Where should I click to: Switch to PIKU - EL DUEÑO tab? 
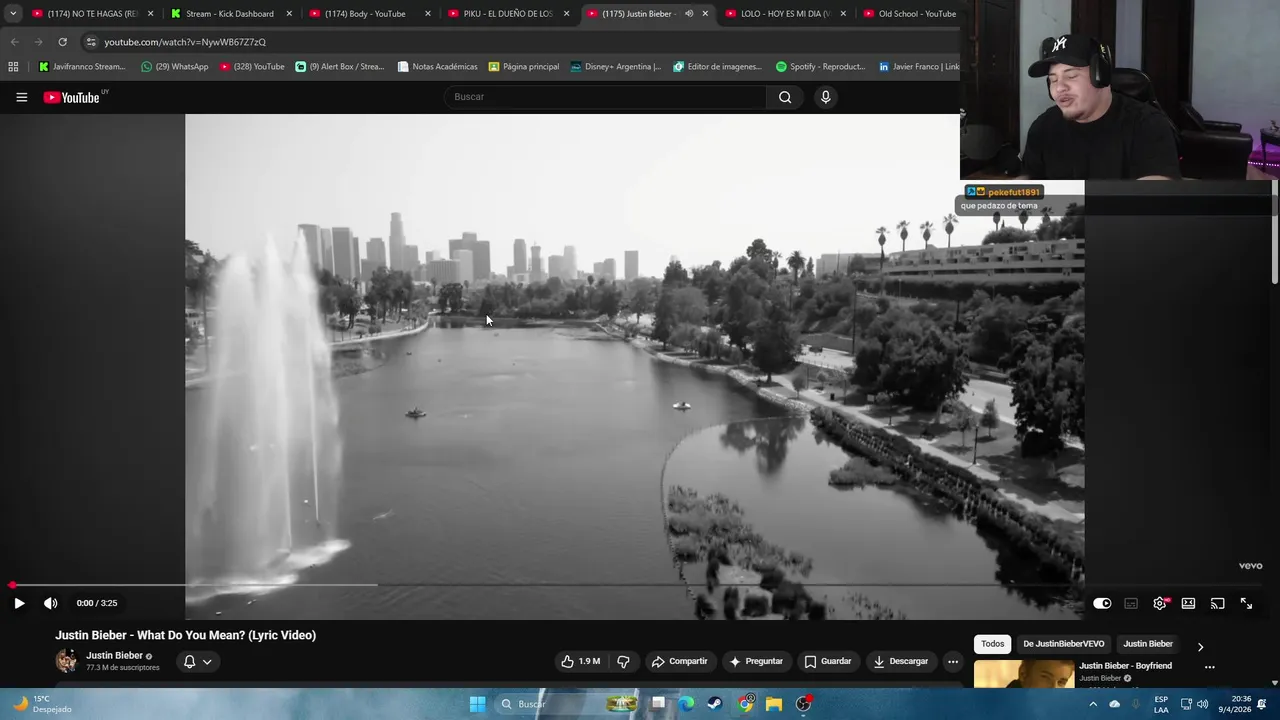507,14
